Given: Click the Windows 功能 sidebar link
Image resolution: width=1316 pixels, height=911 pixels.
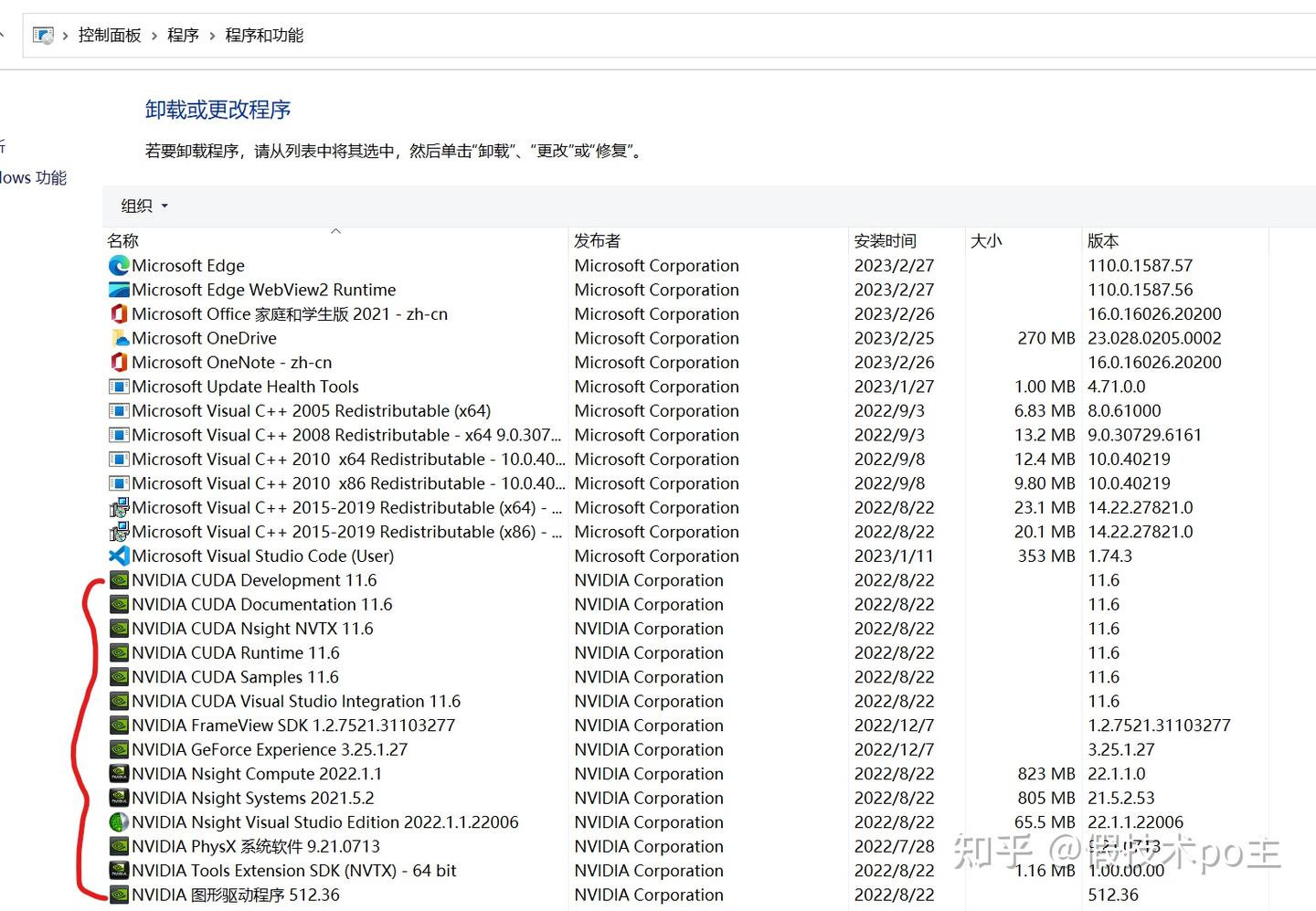Looking at the screenshot, I should pyautogui.click(x=33, y=178).
